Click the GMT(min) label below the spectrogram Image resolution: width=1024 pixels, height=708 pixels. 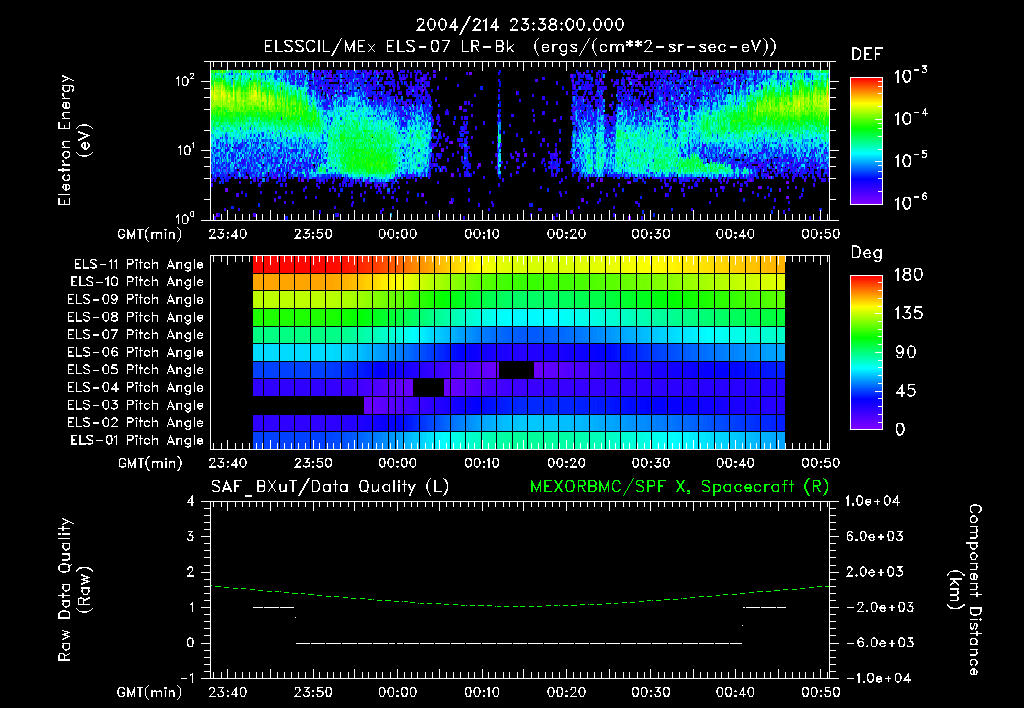point(150,234)
